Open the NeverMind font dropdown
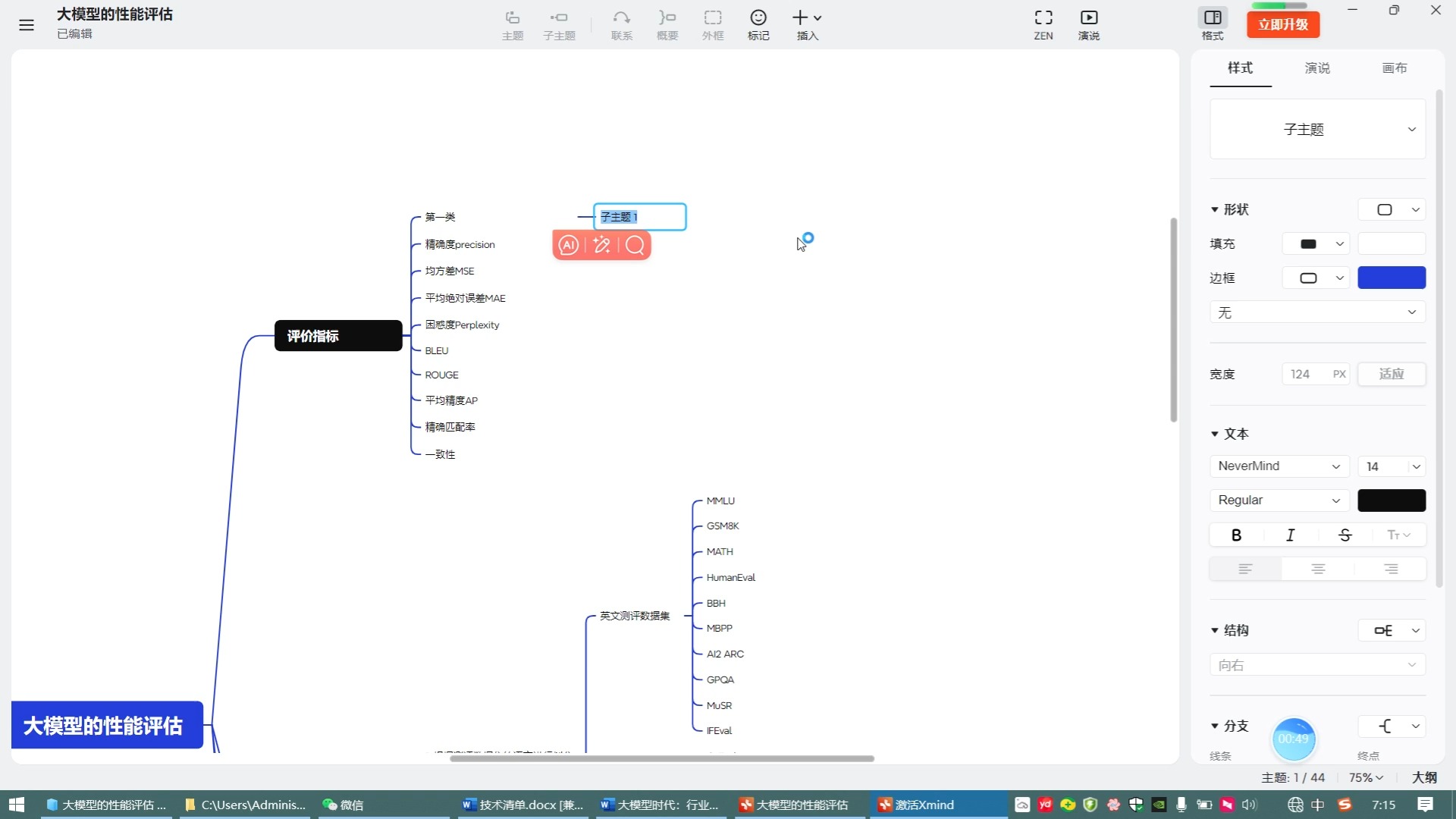This screenshot has width=1456, height=819. tap(1279, 466)
